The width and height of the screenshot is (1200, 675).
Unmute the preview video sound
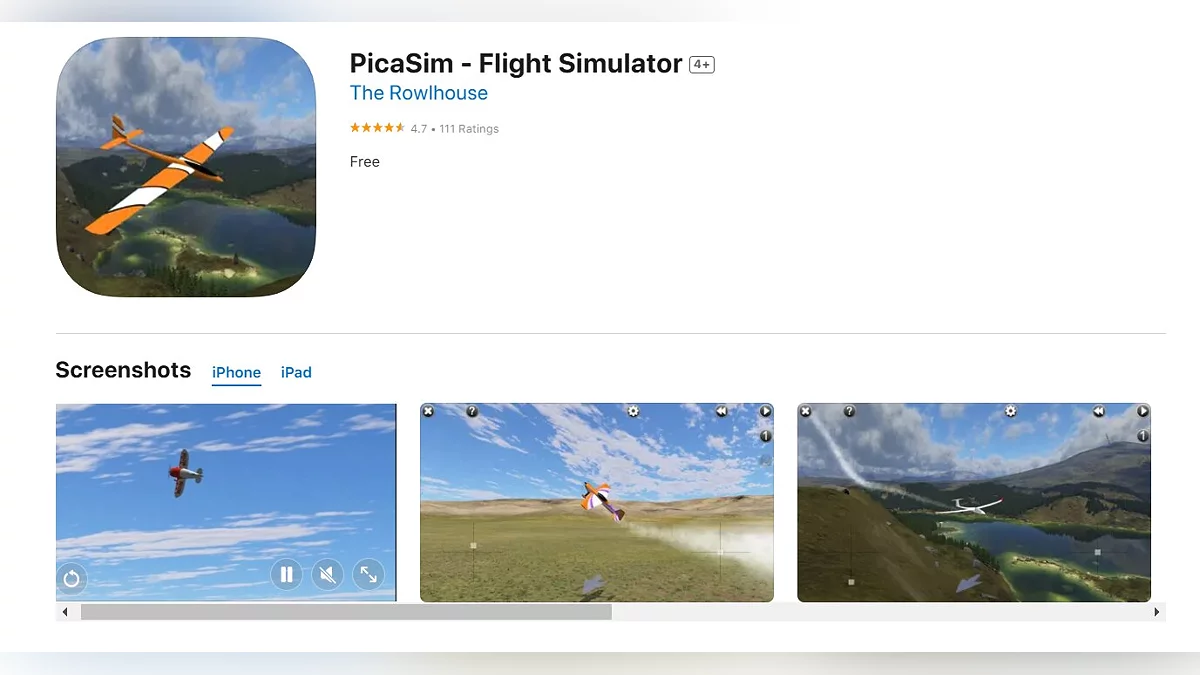pyautogui.click(x=327, y=574)
